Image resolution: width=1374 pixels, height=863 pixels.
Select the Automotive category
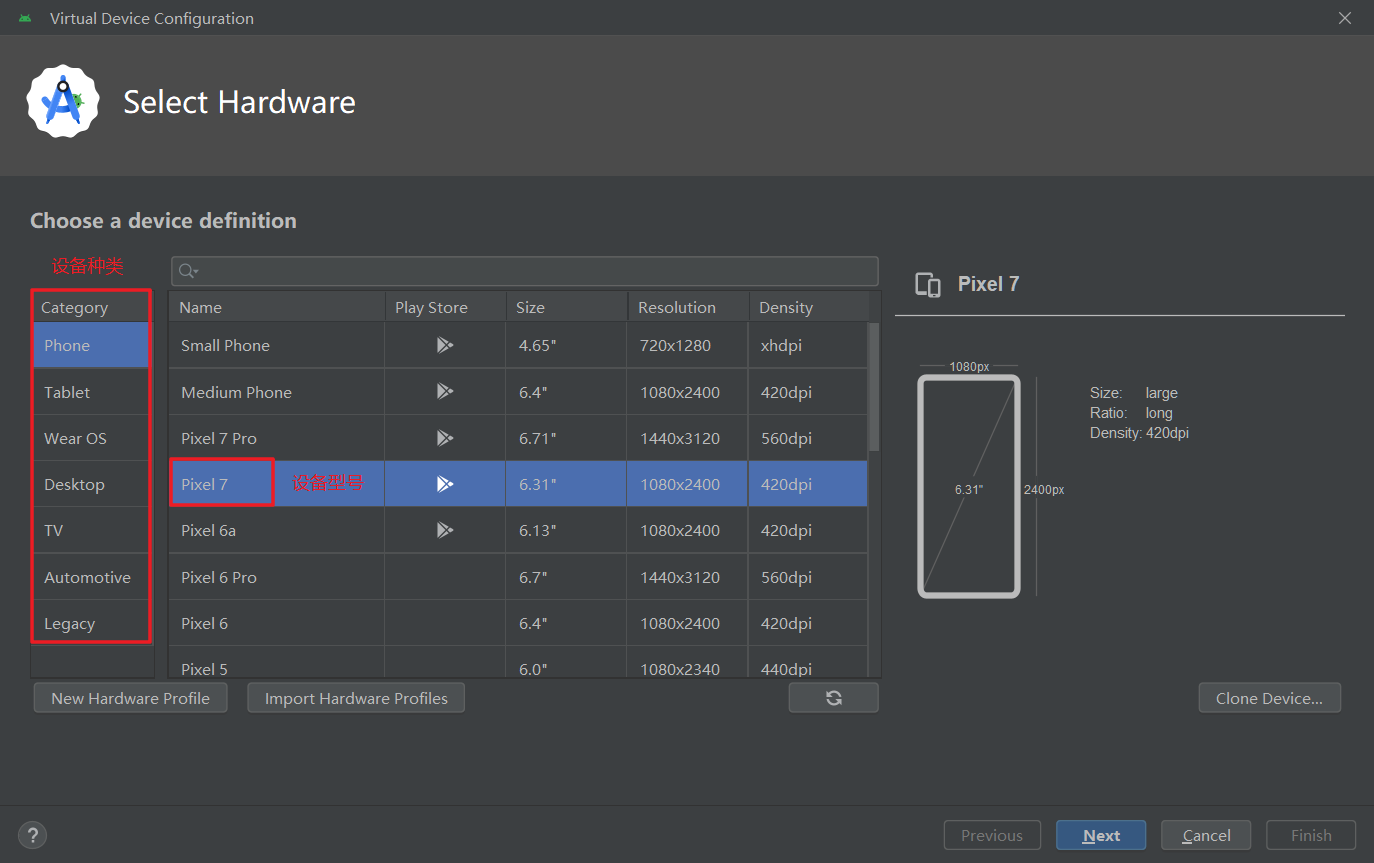[91, 577]
